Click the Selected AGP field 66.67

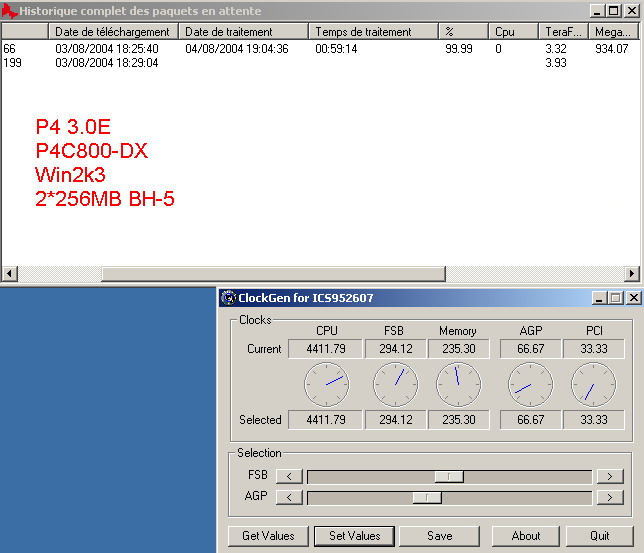[x=531, y=419]
